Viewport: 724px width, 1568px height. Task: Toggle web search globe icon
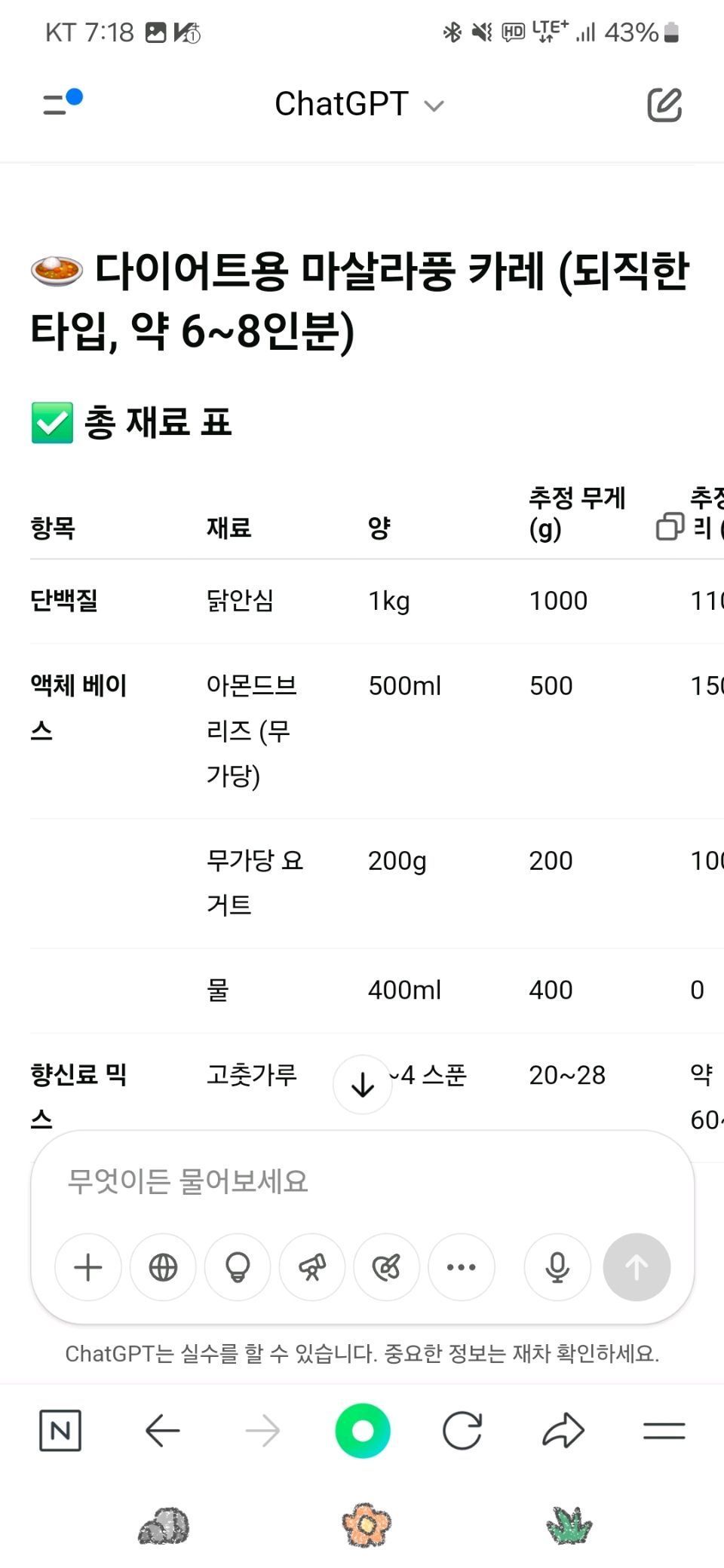(163, 1267)
